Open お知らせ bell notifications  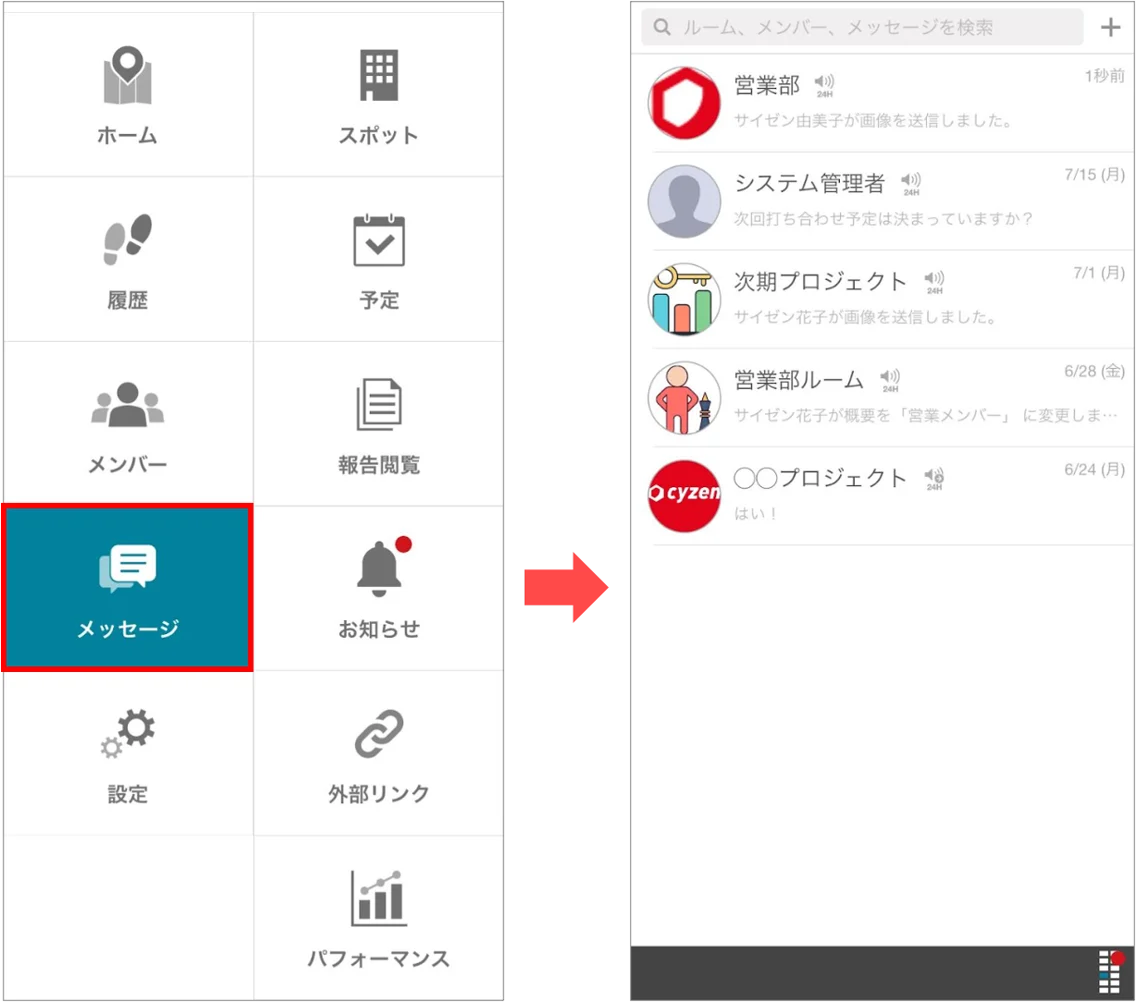379,568
